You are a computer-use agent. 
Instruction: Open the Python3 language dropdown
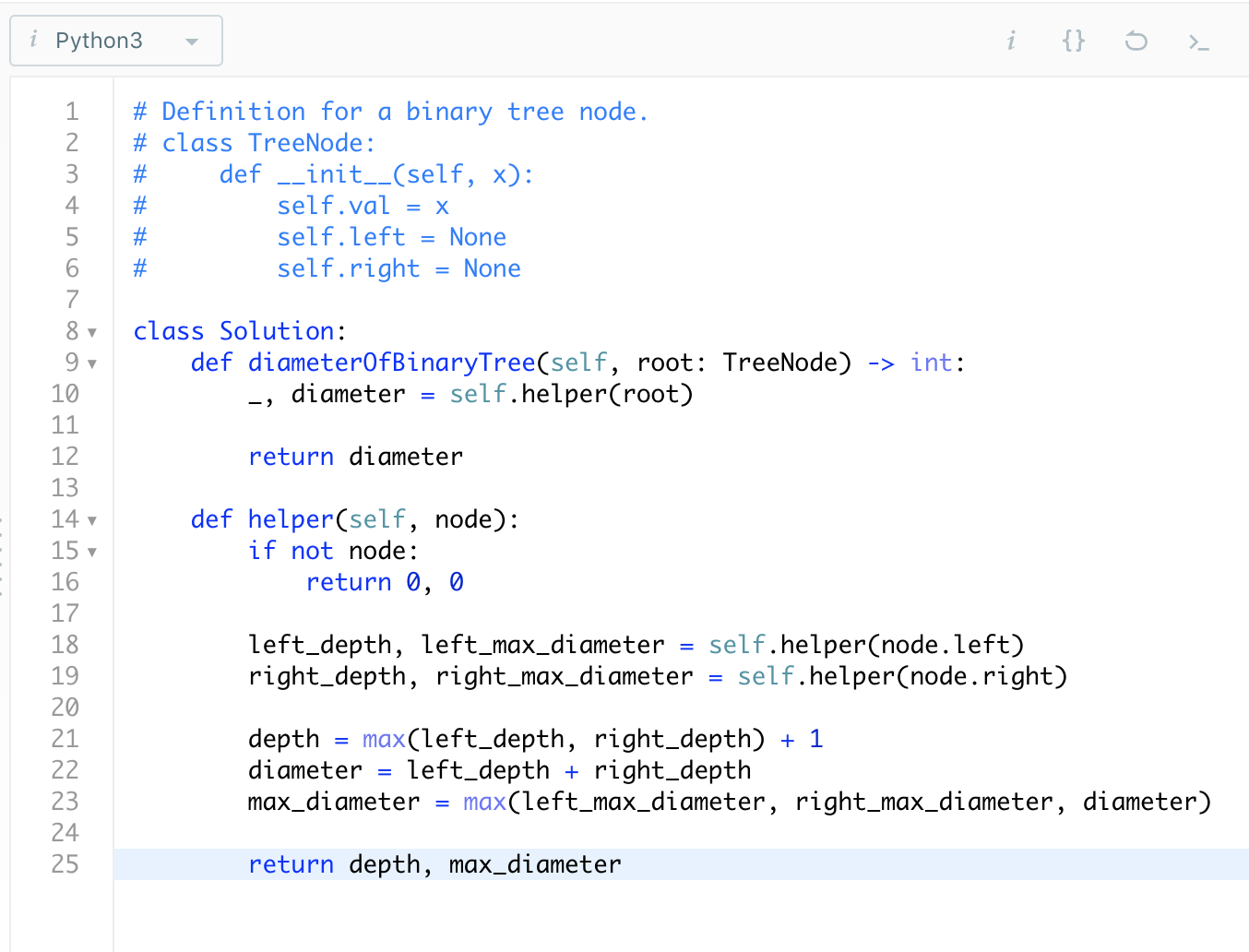tap(191, 41)
